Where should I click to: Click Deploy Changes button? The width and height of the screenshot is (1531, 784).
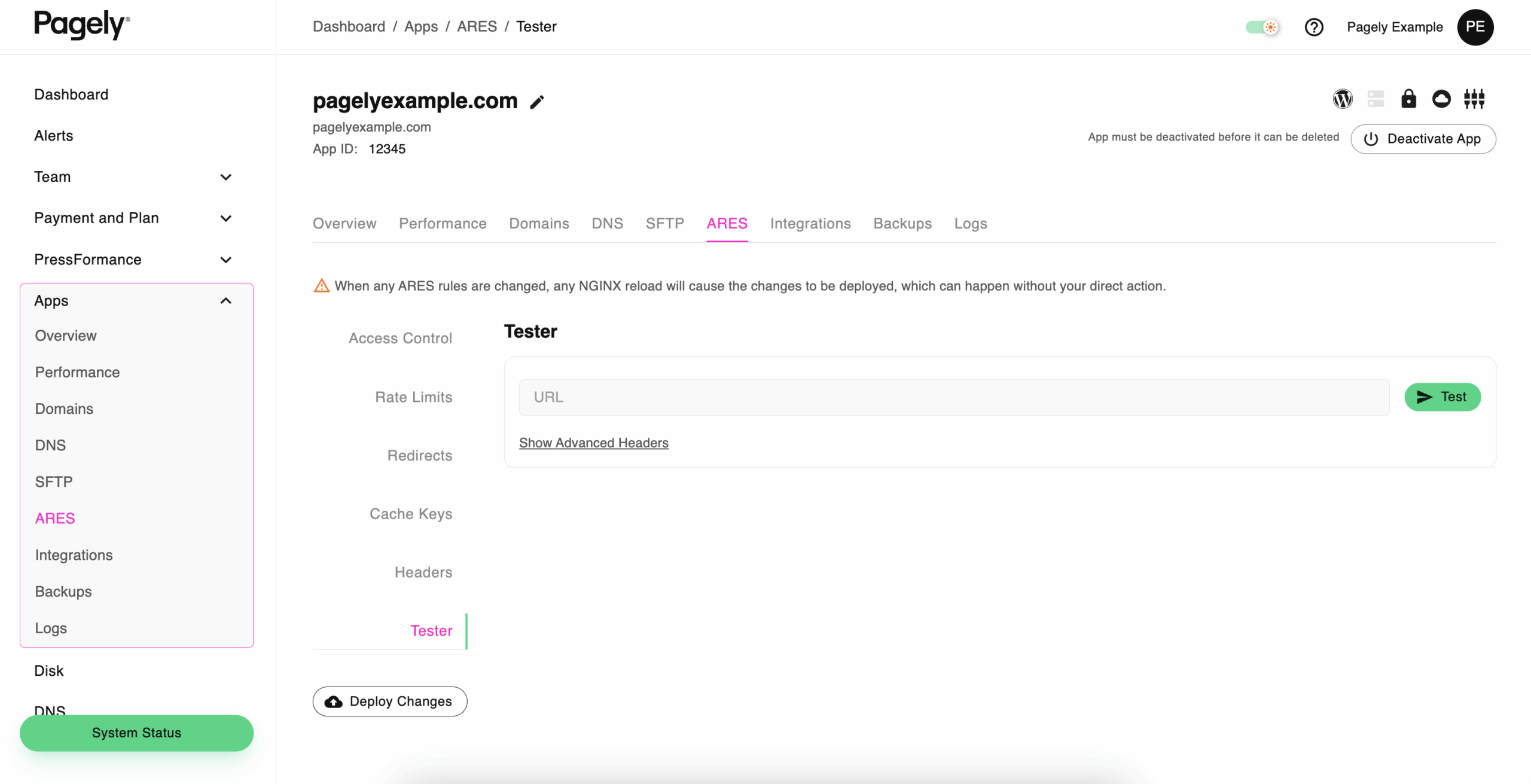[x=390, y=701]
